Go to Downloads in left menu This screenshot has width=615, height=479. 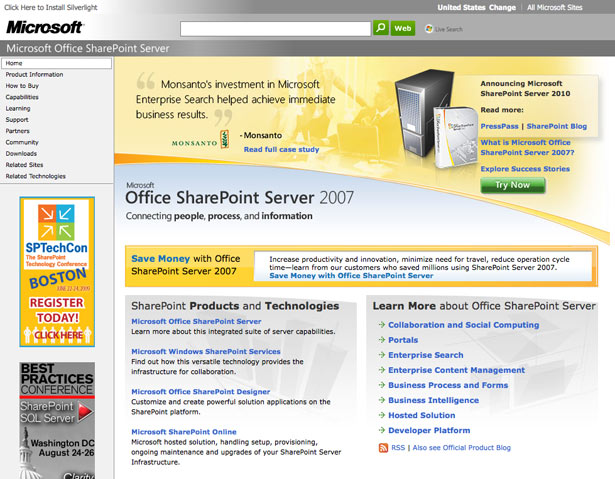(21, 154)
